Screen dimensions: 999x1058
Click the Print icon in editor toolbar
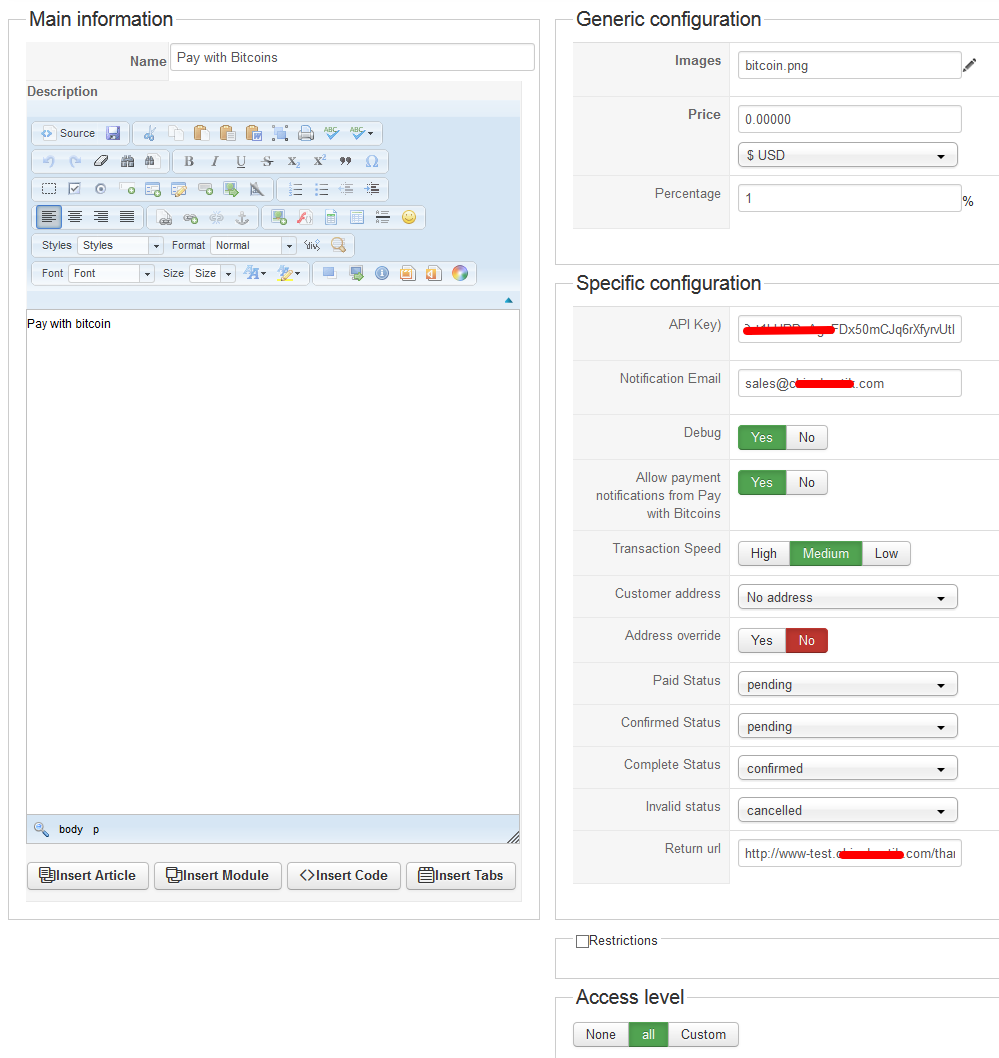306,134
